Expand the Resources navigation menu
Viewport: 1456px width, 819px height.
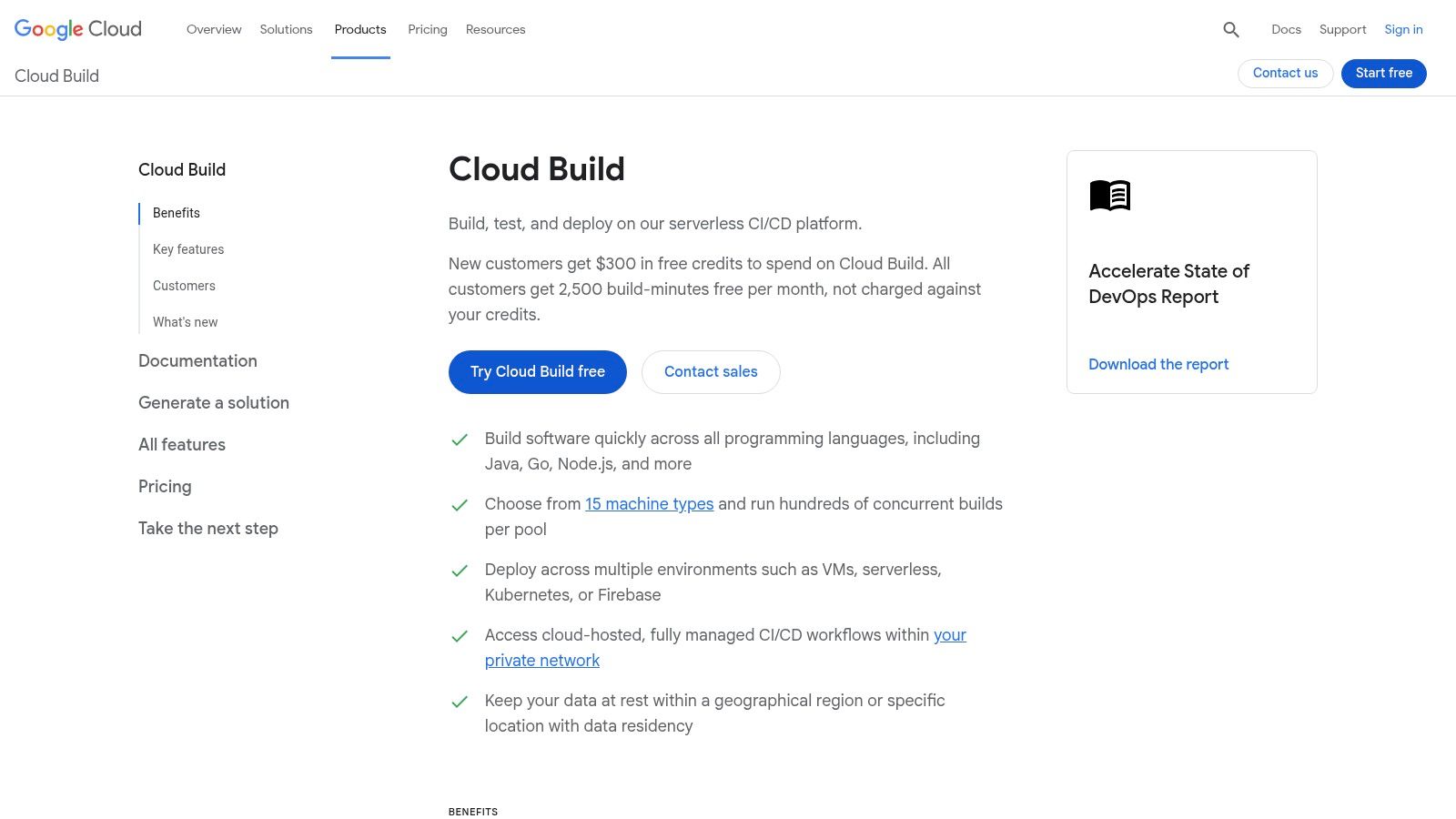pyautogui.click(x=495, y=29)
